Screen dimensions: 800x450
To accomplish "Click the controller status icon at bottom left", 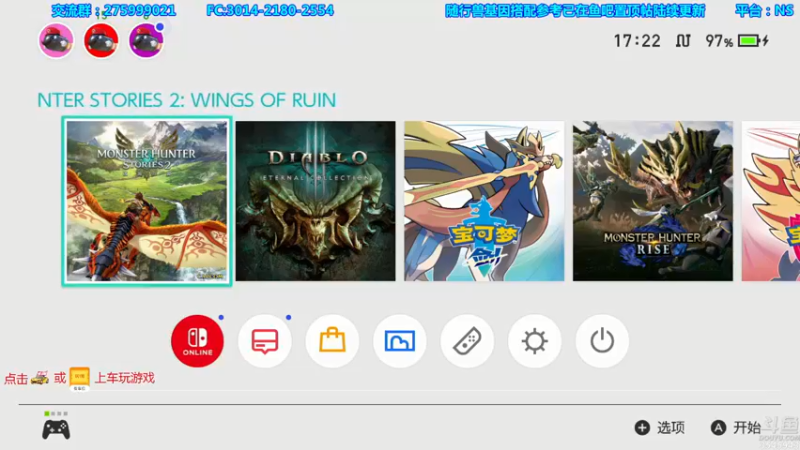I will coord(56,427).
